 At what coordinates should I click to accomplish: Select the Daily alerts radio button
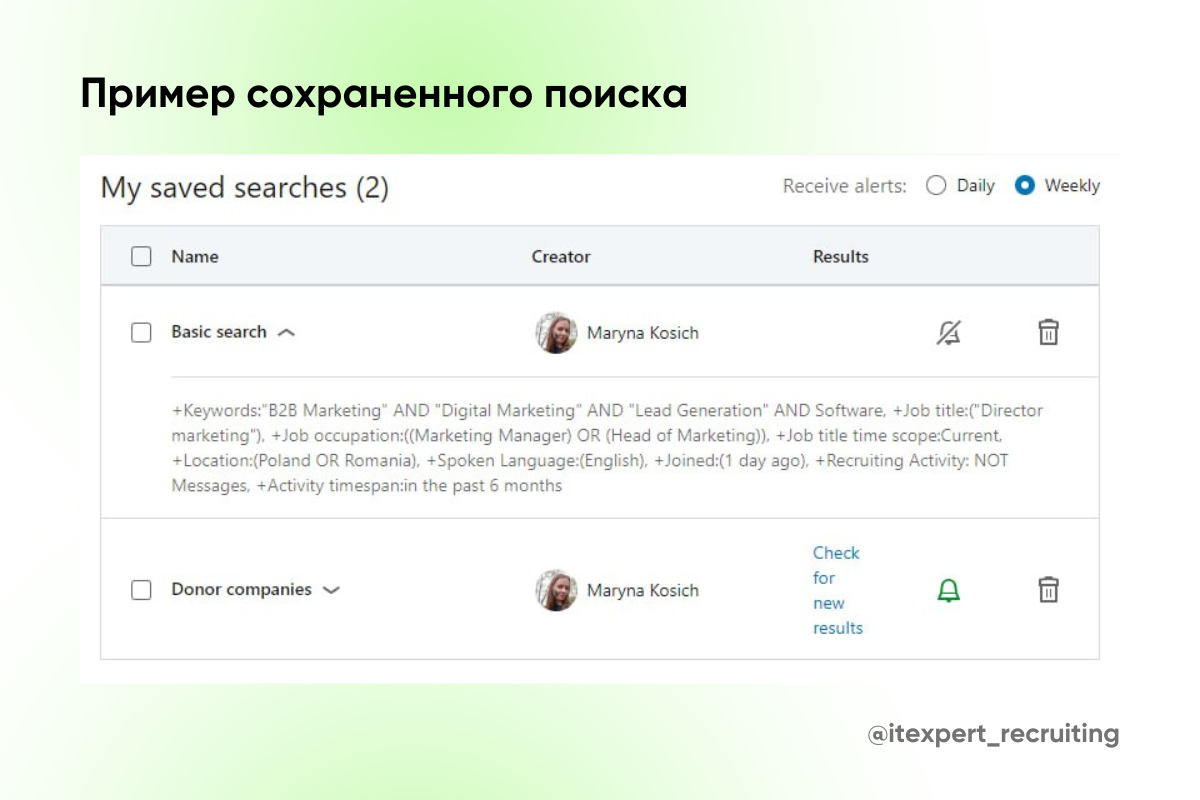tap(937, 185)
